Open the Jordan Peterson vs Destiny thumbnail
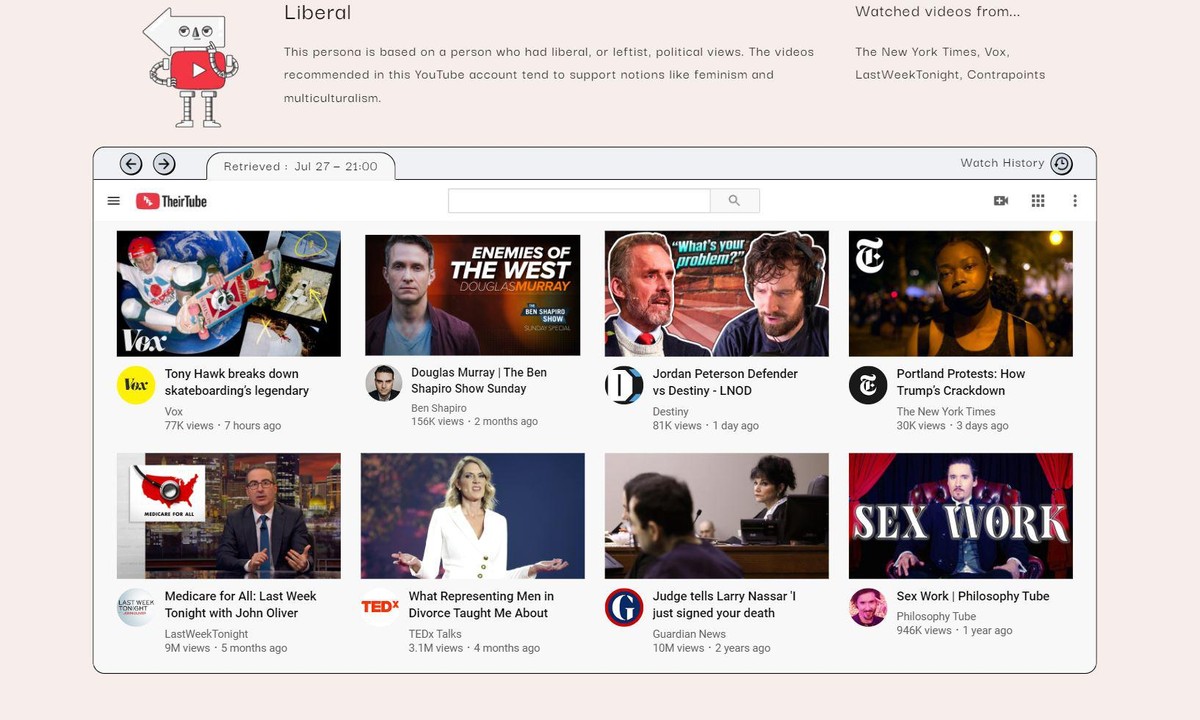The image size is (1200, 720). click(x=717, y=294)
